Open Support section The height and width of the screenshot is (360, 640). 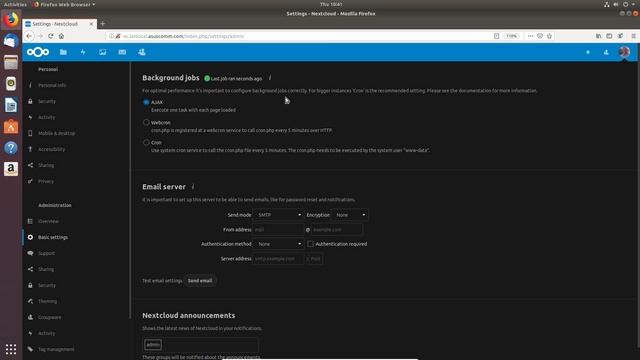[x=46, y=253]
